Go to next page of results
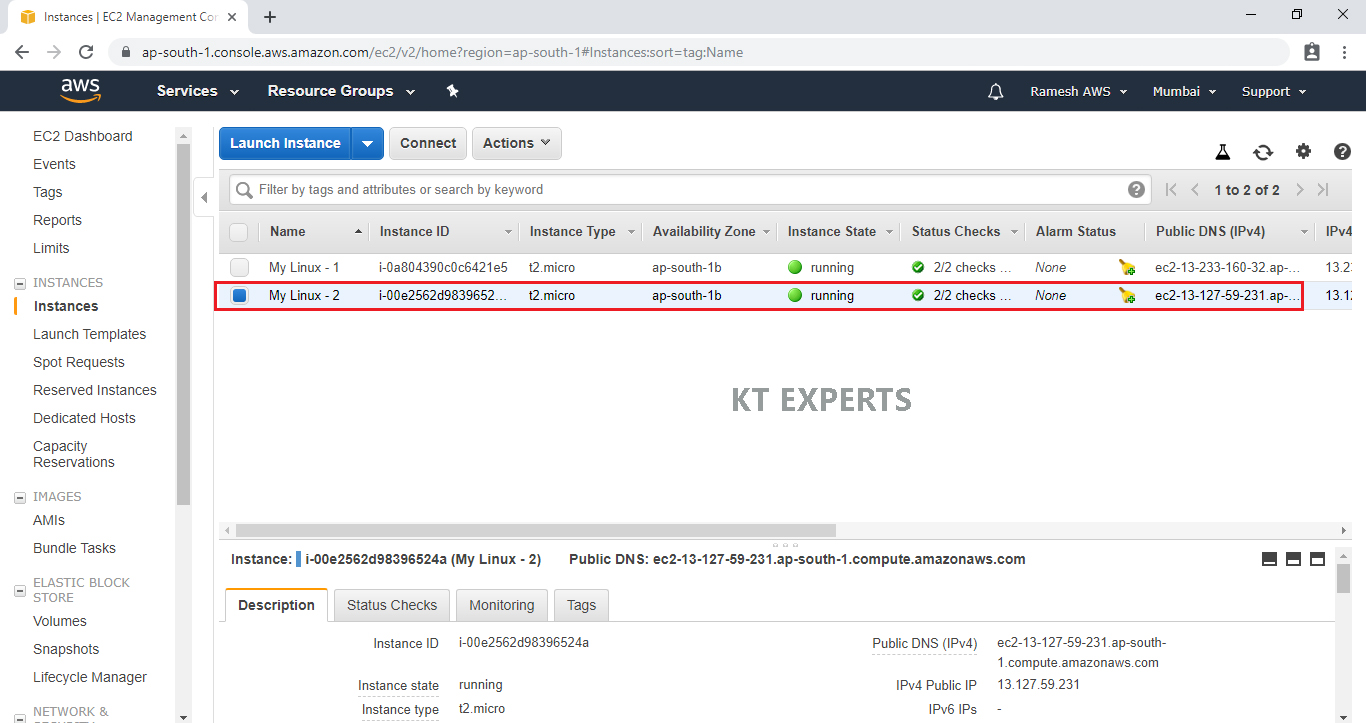 point(1299,190)
